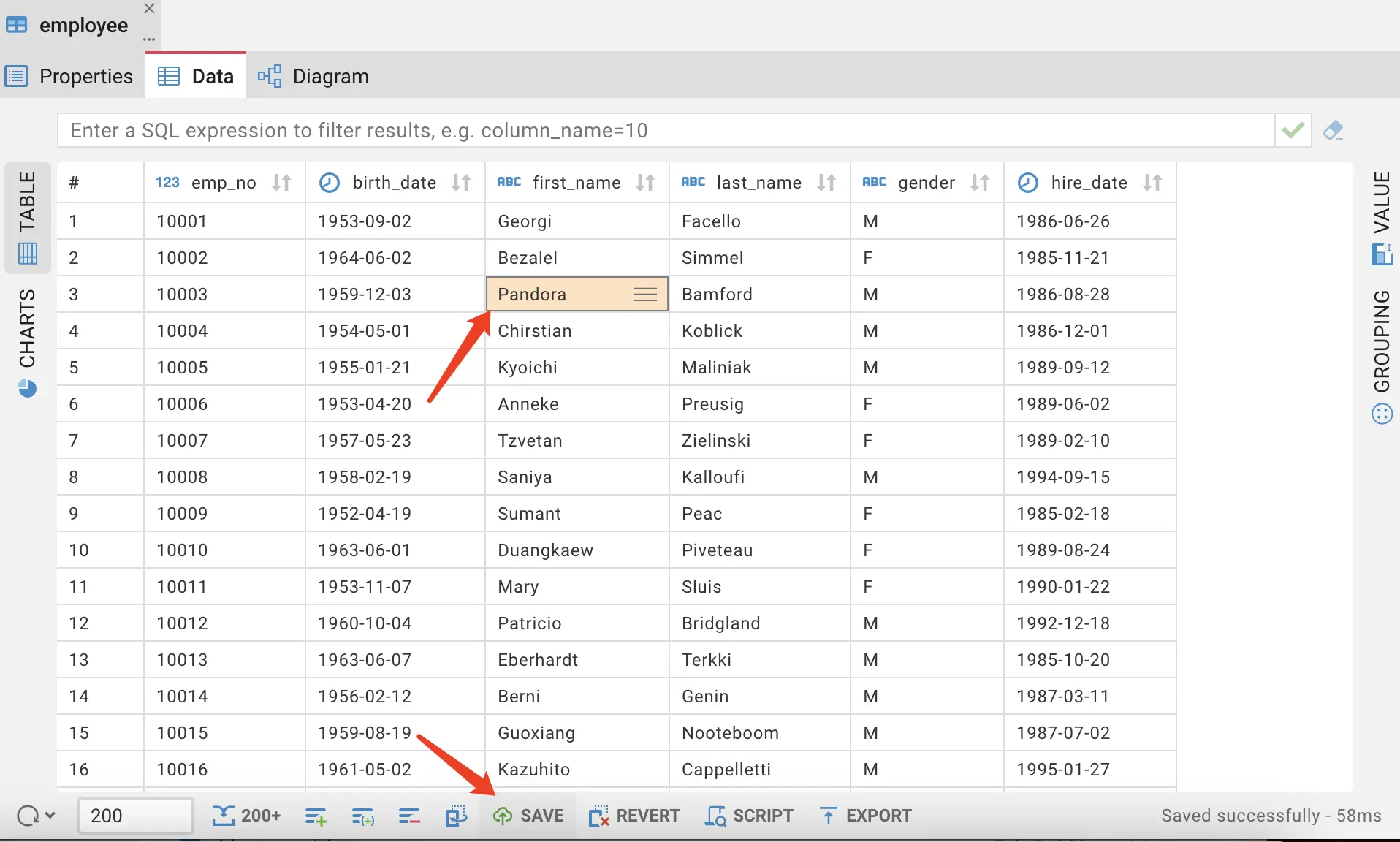Clear the filter with the eraser icon
The height and width of the screenshot is (842, 1400).
(1333, 131)
